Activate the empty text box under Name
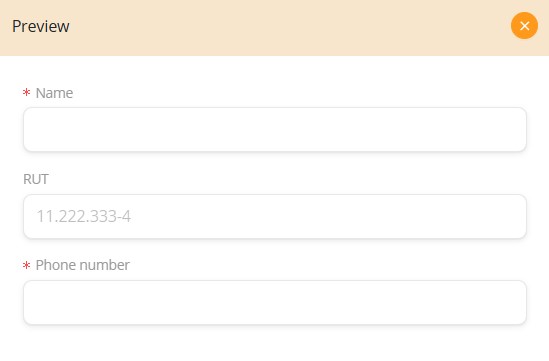549x361 pixels. pos(275,130)
